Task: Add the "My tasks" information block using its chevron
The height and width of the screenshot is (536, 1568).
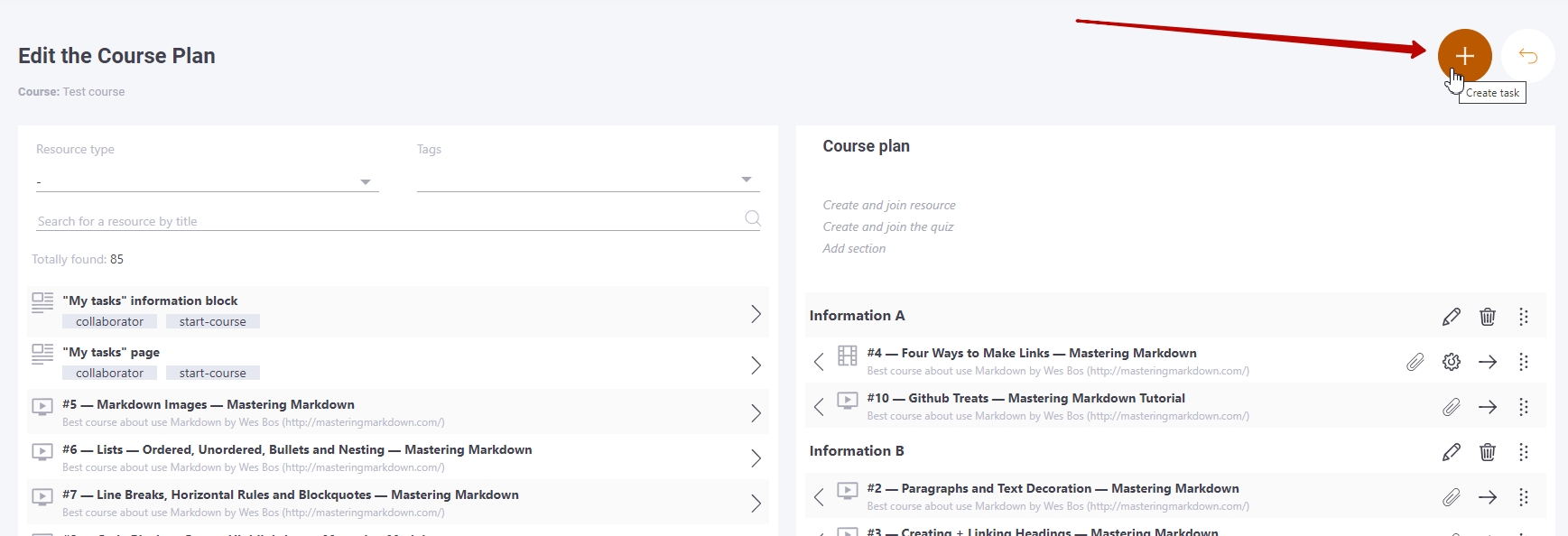Action: click(x=756, y=313)
